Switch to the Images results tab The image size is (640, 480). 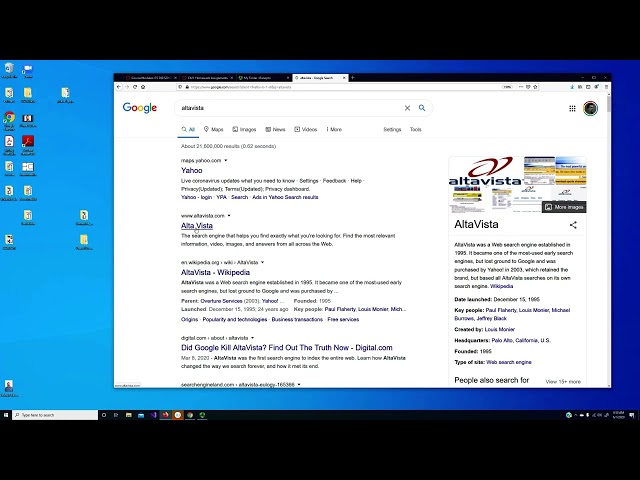(x=244, y=129)
